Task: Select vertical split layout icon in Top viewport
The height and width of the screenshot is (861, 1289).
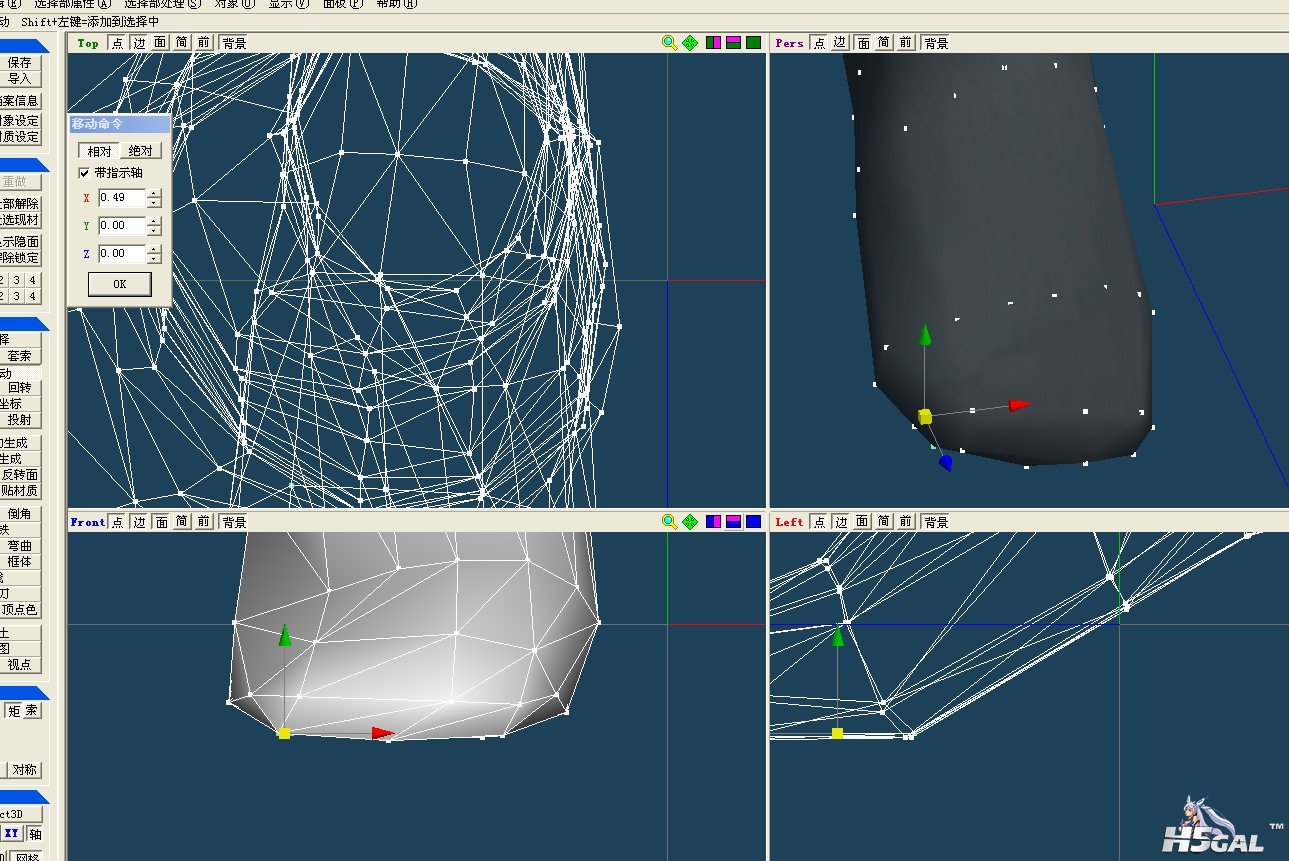Action: [714, 43]
